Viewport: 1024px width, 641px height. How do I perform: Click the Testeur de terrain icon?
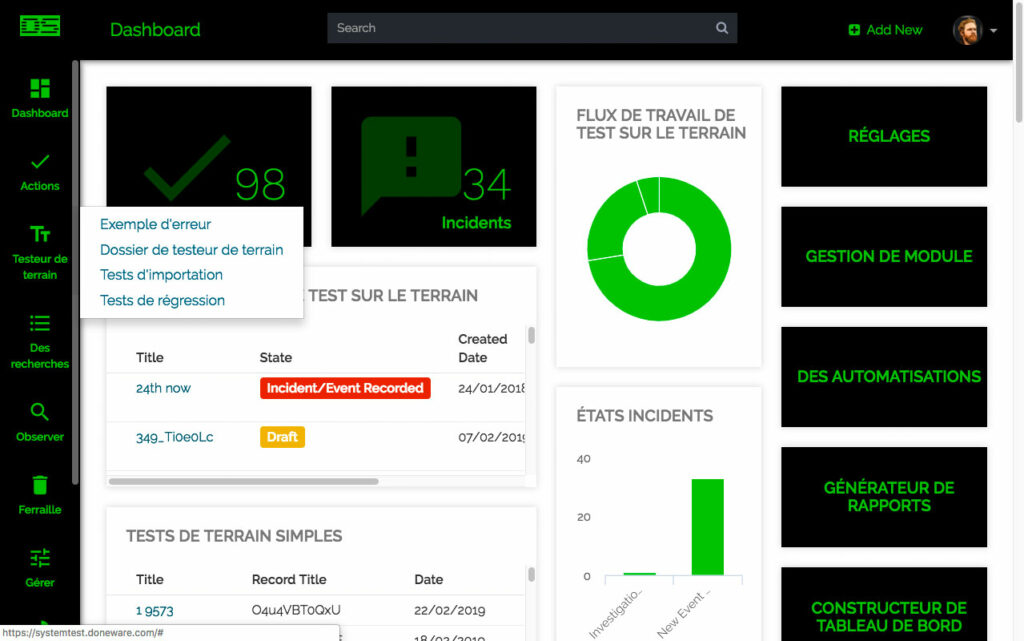pos(40,234)
